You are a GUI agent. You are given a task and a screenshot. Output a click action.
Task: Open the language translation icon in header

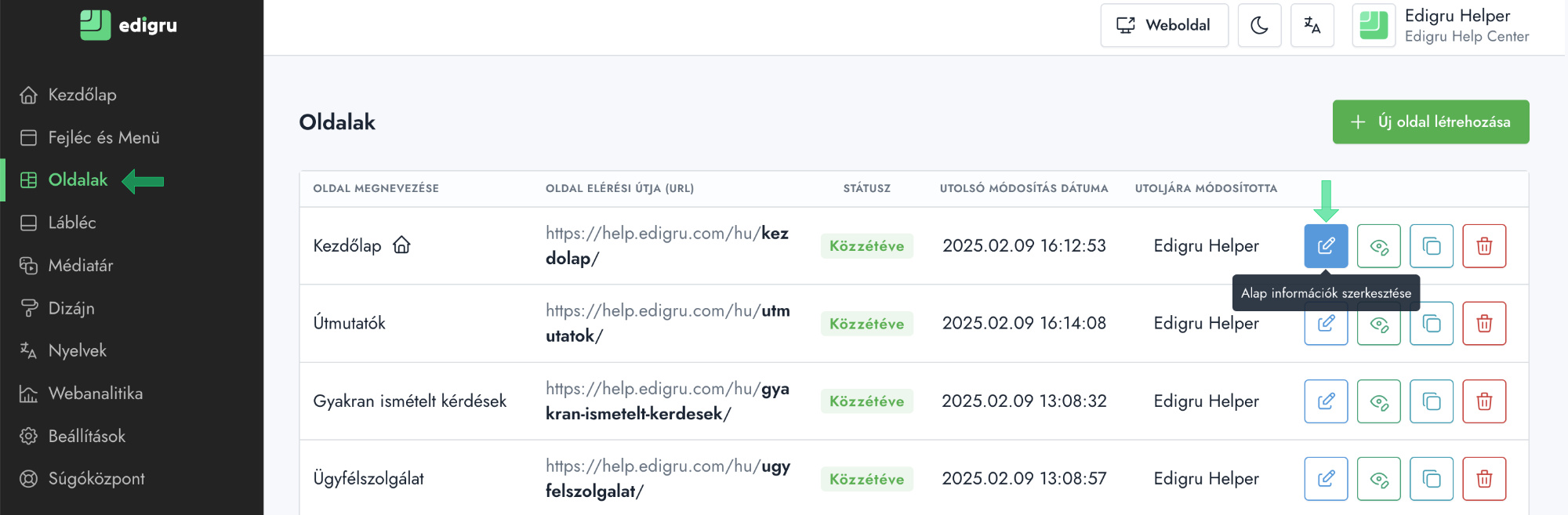[x=1312, y=25]
